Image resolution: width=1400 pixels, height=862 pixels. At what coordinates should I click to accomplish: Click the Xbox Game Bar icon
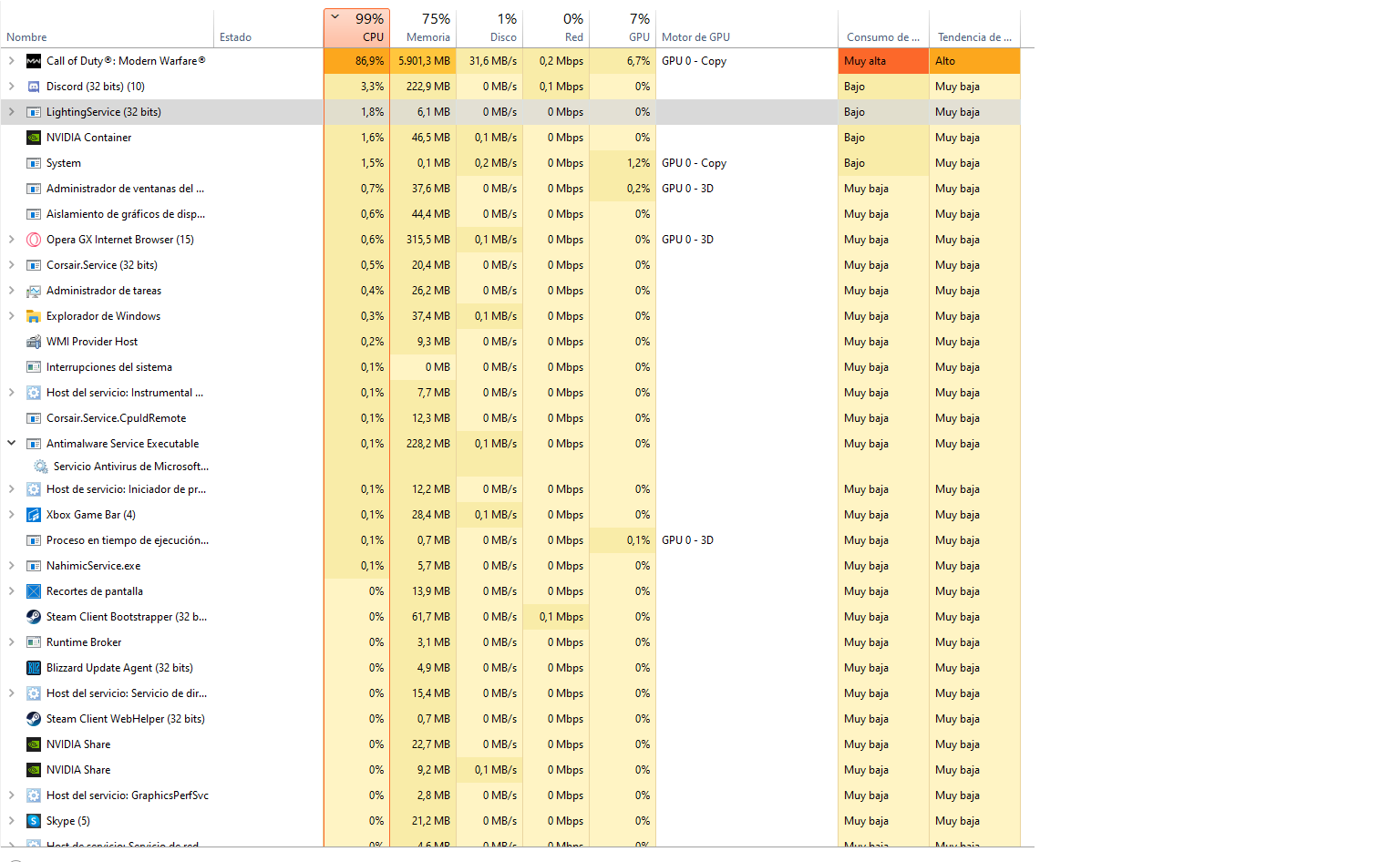pyautogui.click(x=34, y=515)
